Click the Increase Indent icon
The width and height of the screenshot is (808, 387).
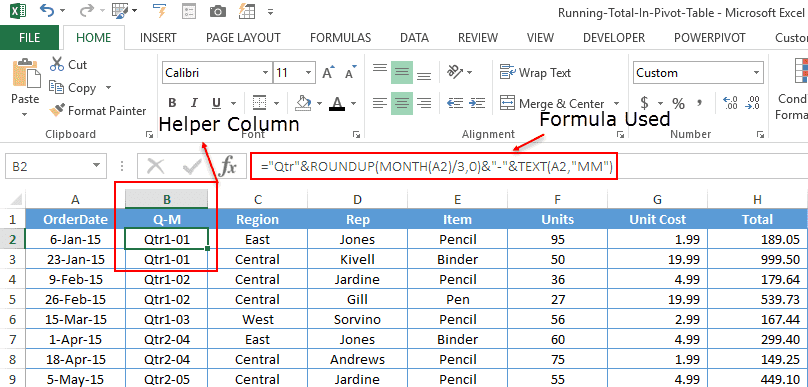pos(478,103)
